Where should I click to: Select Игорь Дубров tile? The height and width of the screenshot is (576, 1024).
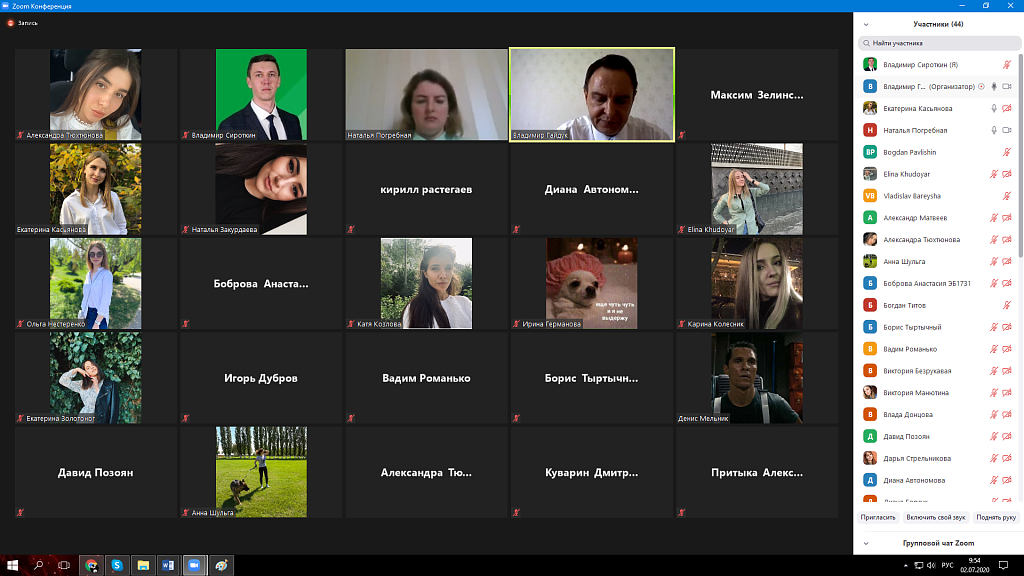261,377
